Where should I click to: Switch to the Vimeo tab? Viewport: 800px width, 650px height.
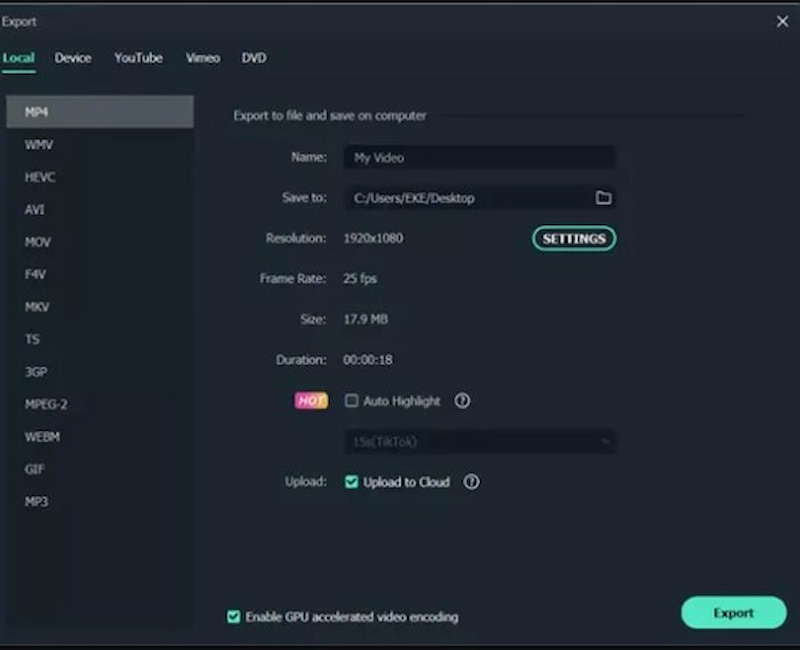coord(202,58)
